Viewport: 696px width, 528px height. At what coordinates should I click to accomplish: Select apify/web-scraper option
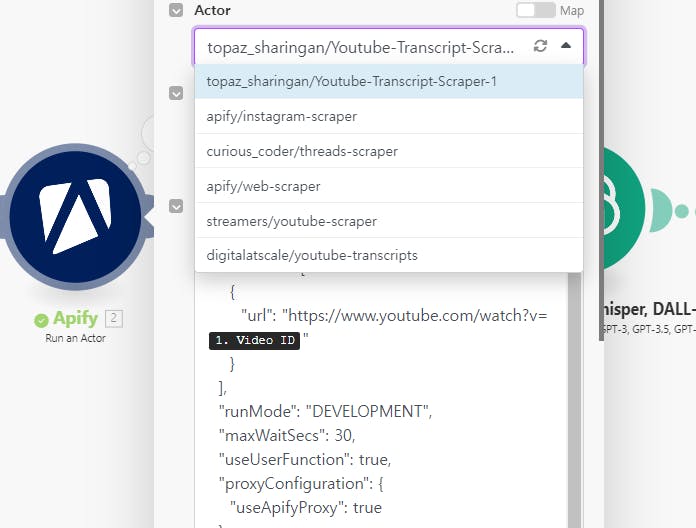click(x=389, y=186)
